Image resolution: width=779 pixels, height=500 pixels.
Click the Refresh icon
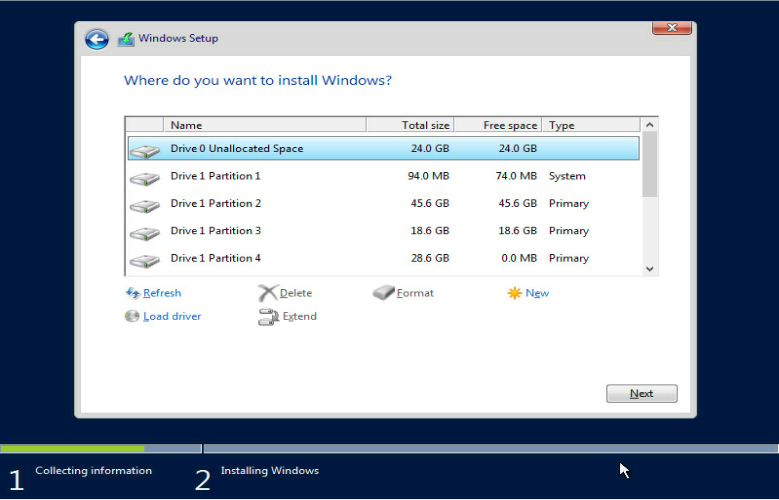click(x=133, y=293)
